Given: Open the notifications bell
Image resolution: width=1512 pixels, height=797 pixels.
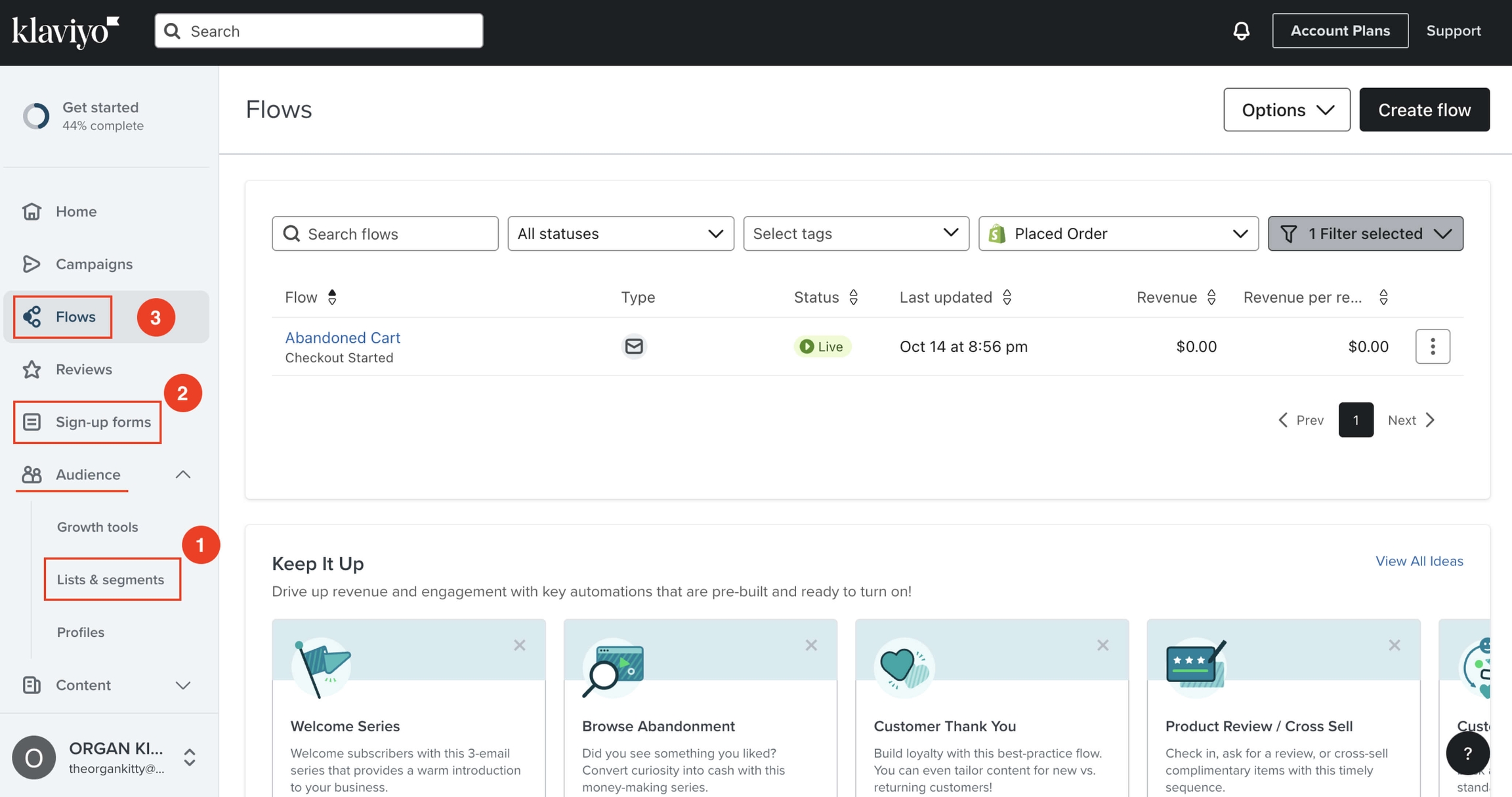Looking at the screenshot, I should (1240, 30).
